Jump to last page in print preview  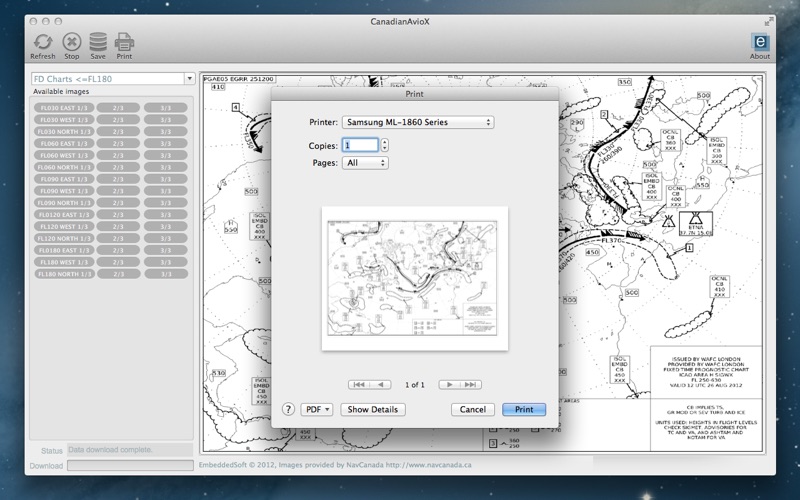[471, 385]
